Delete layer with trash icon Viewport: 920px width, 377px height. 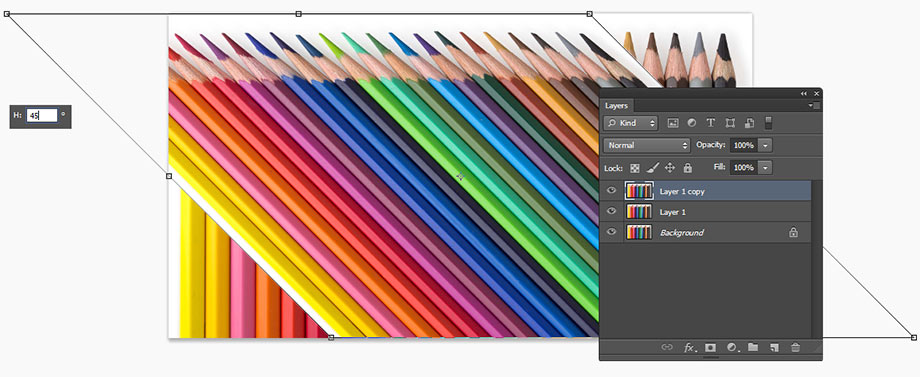pyautogui.click(x=795, y=348)
